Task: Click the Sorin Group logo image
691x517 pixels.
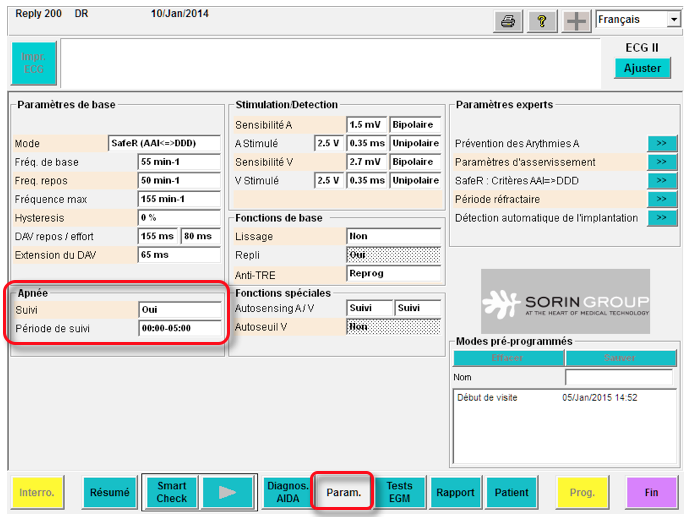Action: (565, 302)
